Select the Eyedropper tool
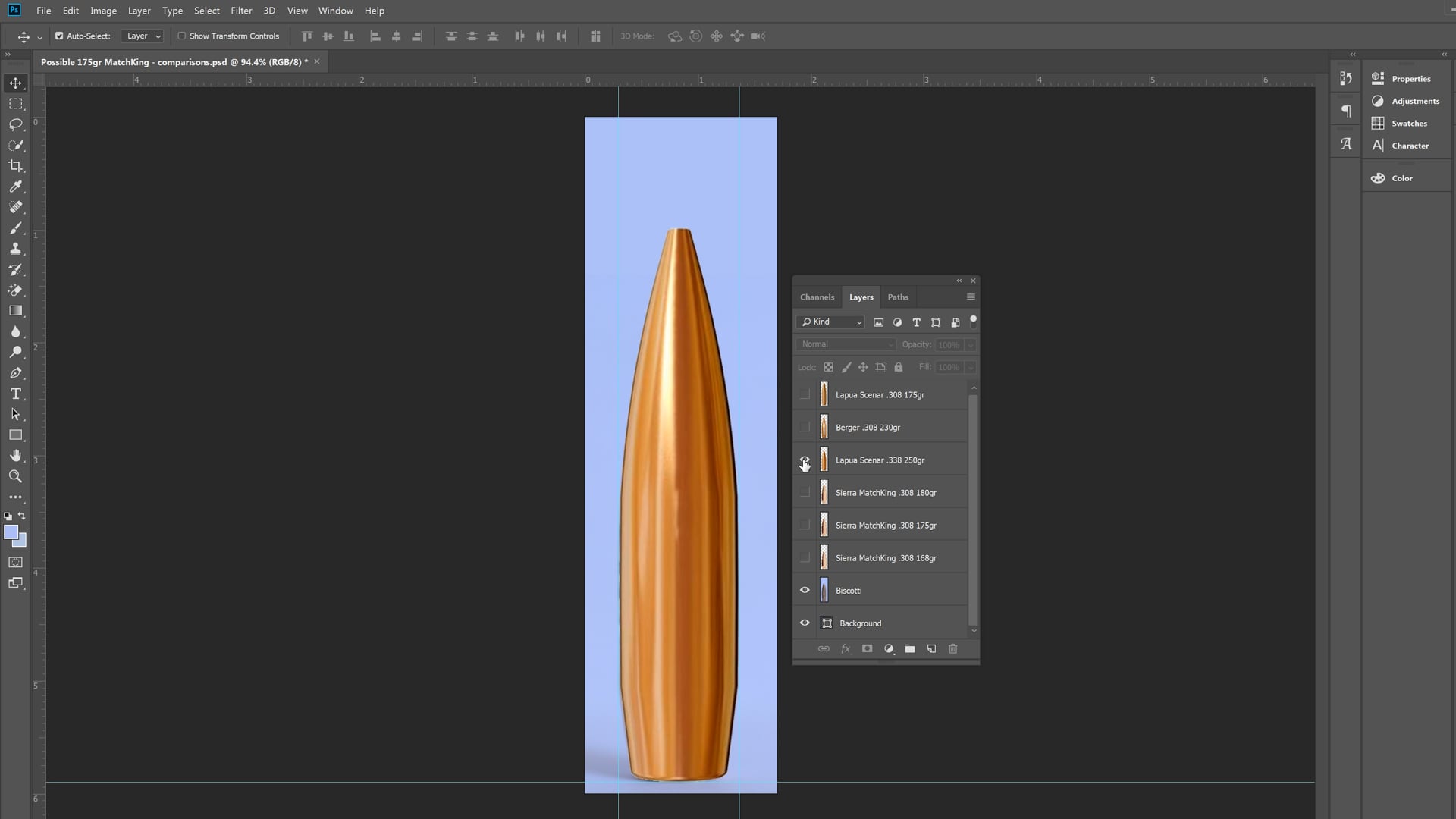 tap(15, 187)
